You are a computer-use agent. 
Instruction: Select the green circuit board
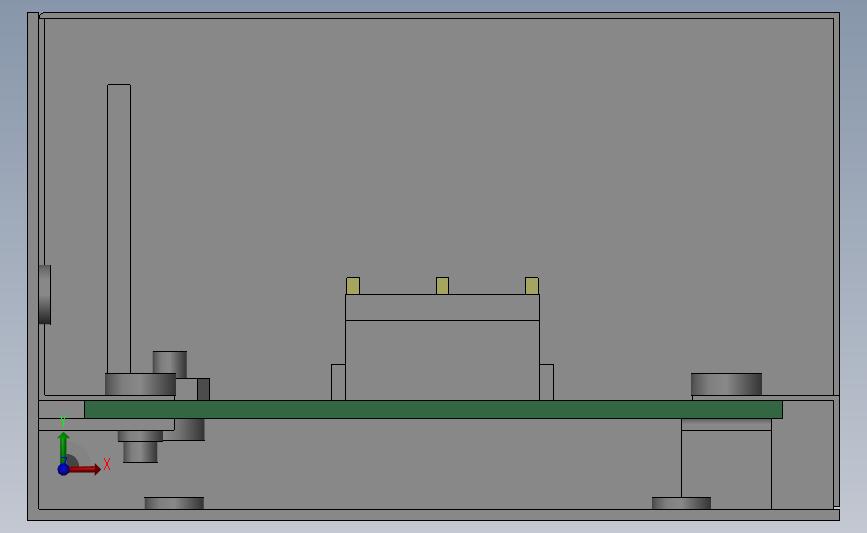[x=433, y=410]
